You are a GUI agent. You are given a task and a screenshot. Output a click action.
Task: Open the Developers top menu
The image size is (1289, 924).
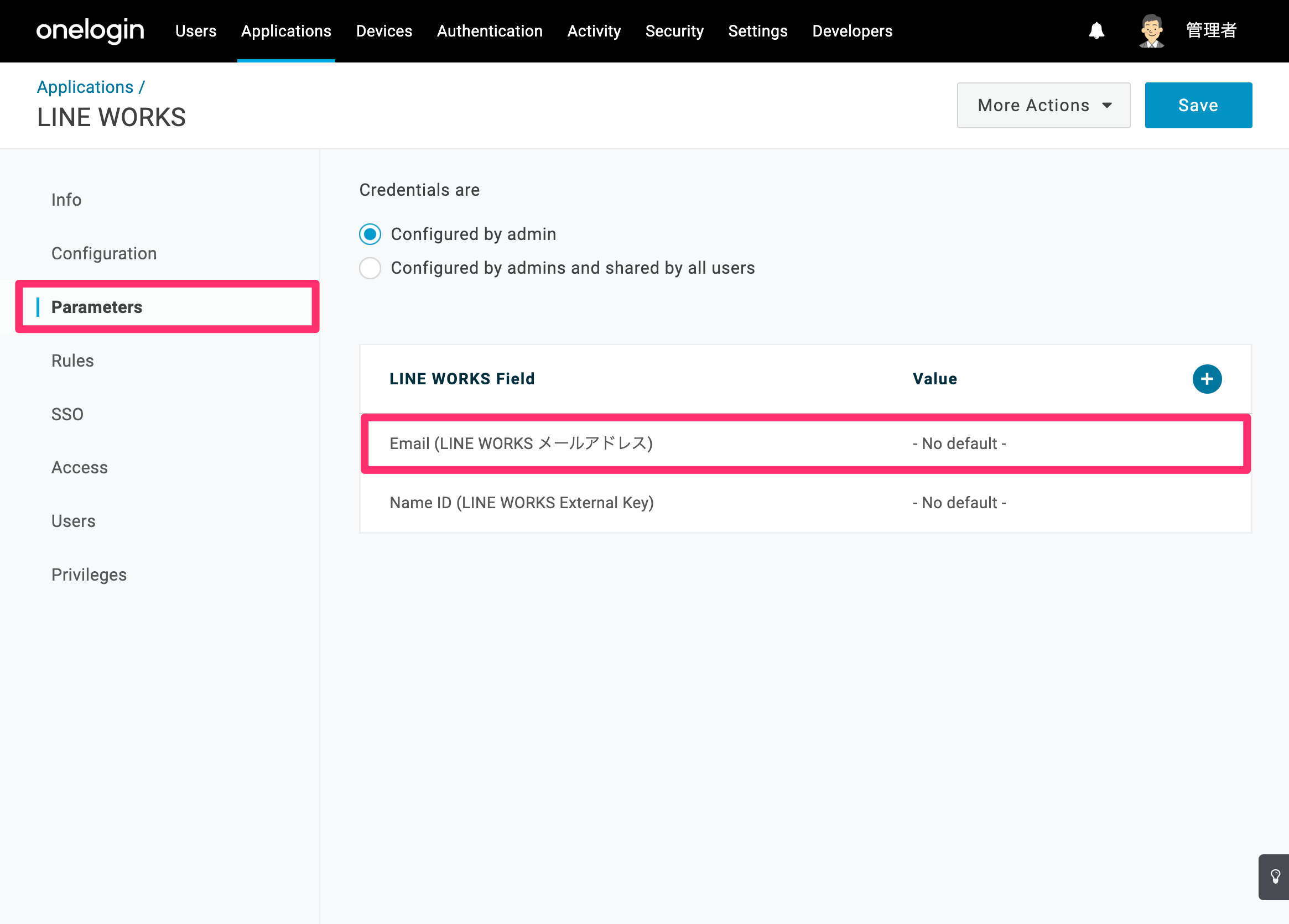(x=852, y=30)
